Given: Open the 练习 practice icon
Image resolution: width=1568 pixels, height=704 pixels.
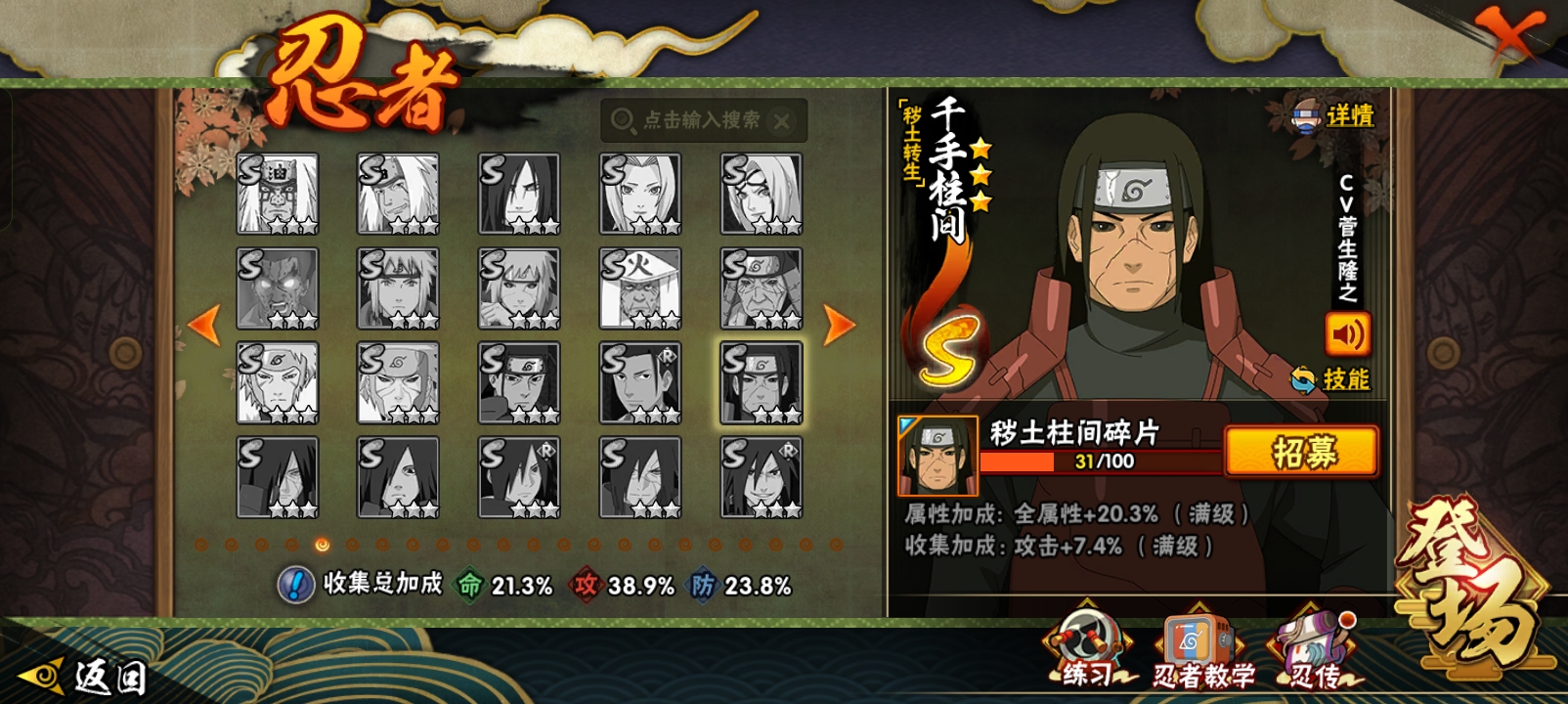Looking at the screenshot, I should point(1087,648).
